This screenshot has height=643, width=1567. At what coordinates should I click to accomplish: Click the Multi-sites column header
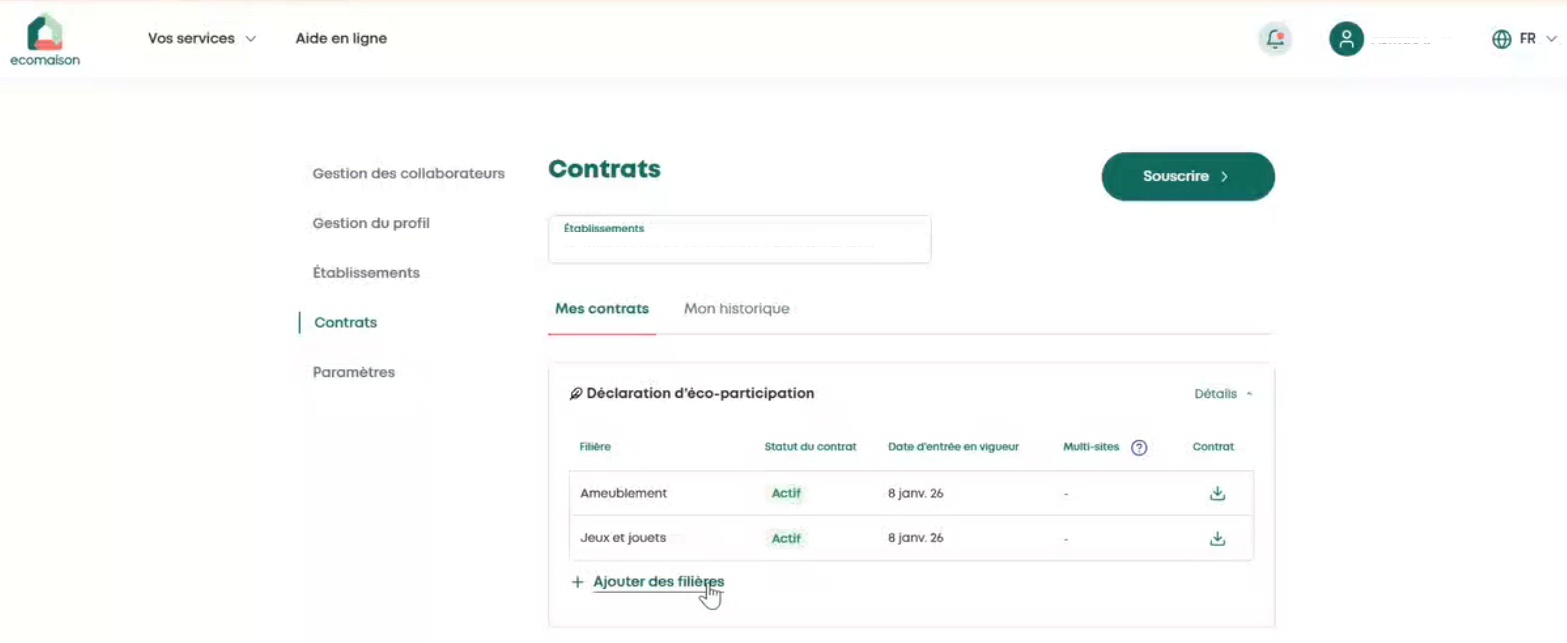click(1091, 447)
